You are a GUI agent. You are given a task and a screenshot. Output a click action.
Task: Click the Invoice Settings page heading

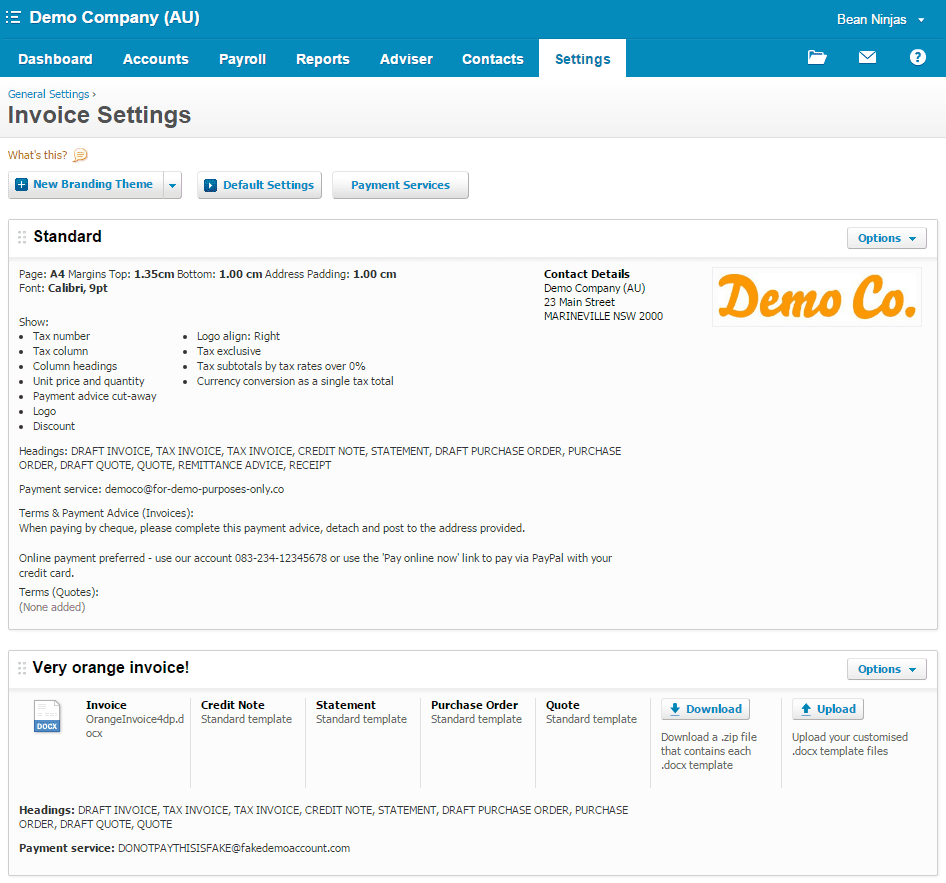coord(100,115)
